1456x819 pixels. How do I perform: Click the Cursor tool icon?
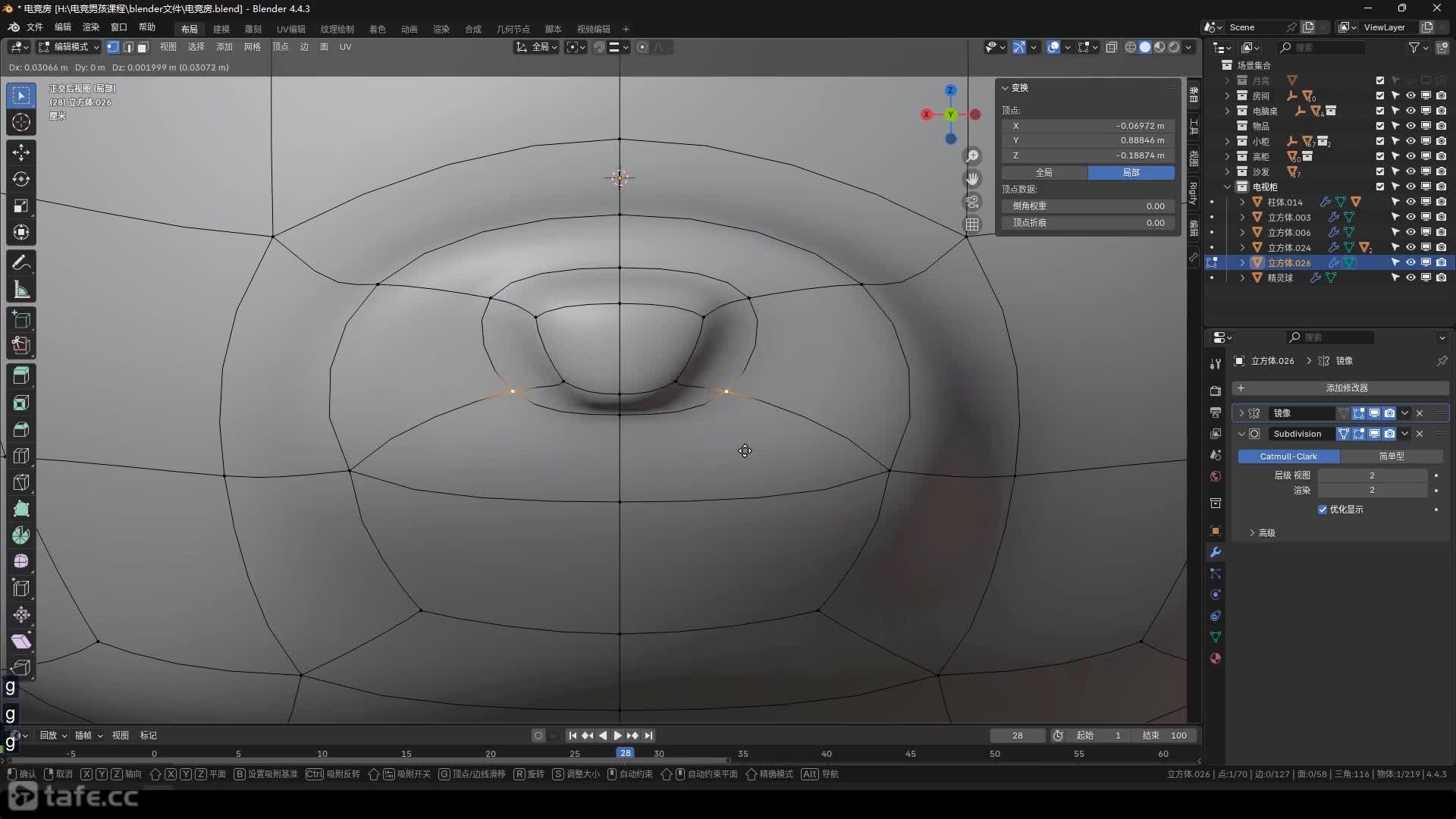click(x=21, y=122)
